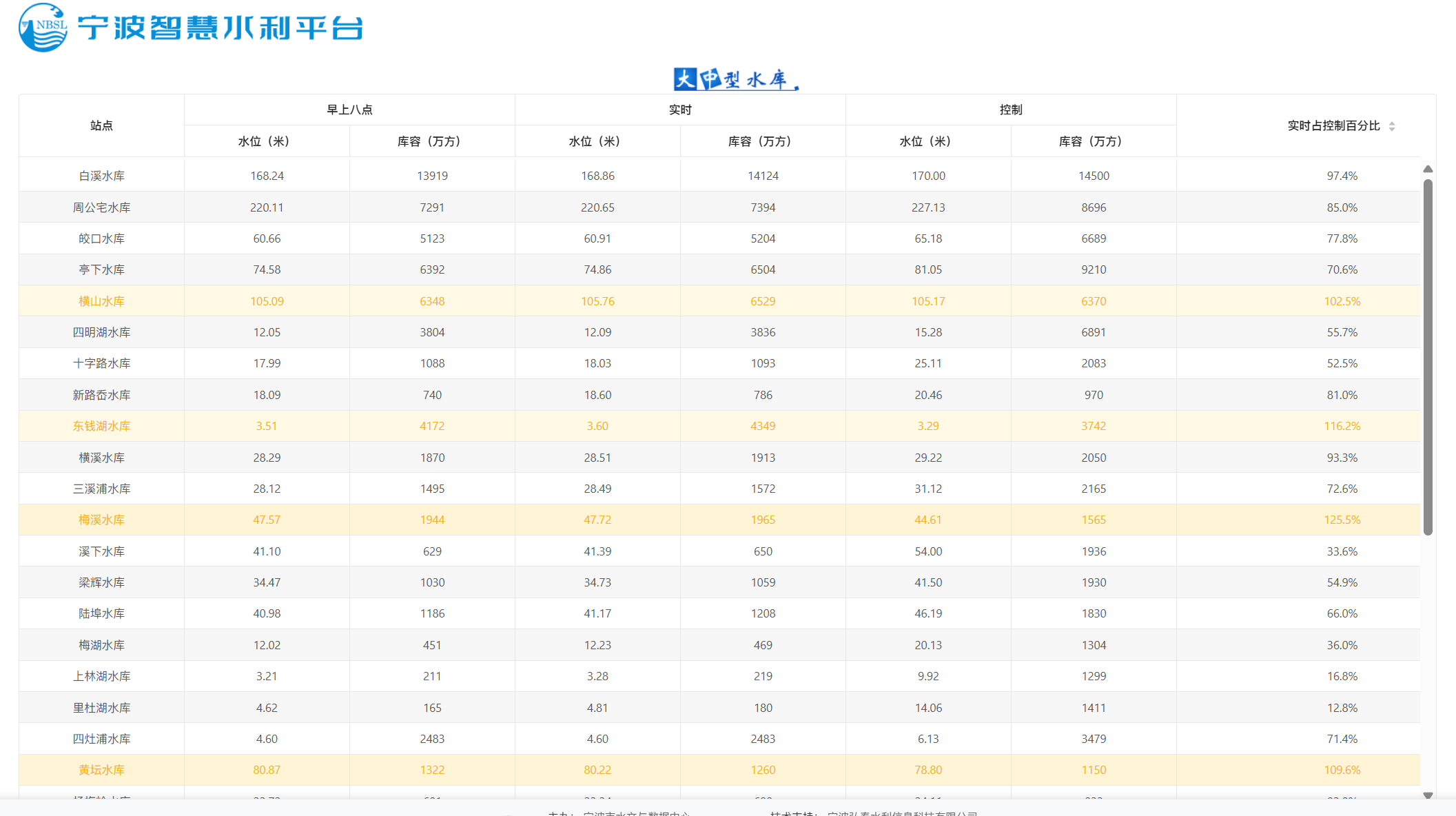1456x816 pixels.
Task: Click 梅湖水库 control capacity 1304
Action: (1094, 645)
